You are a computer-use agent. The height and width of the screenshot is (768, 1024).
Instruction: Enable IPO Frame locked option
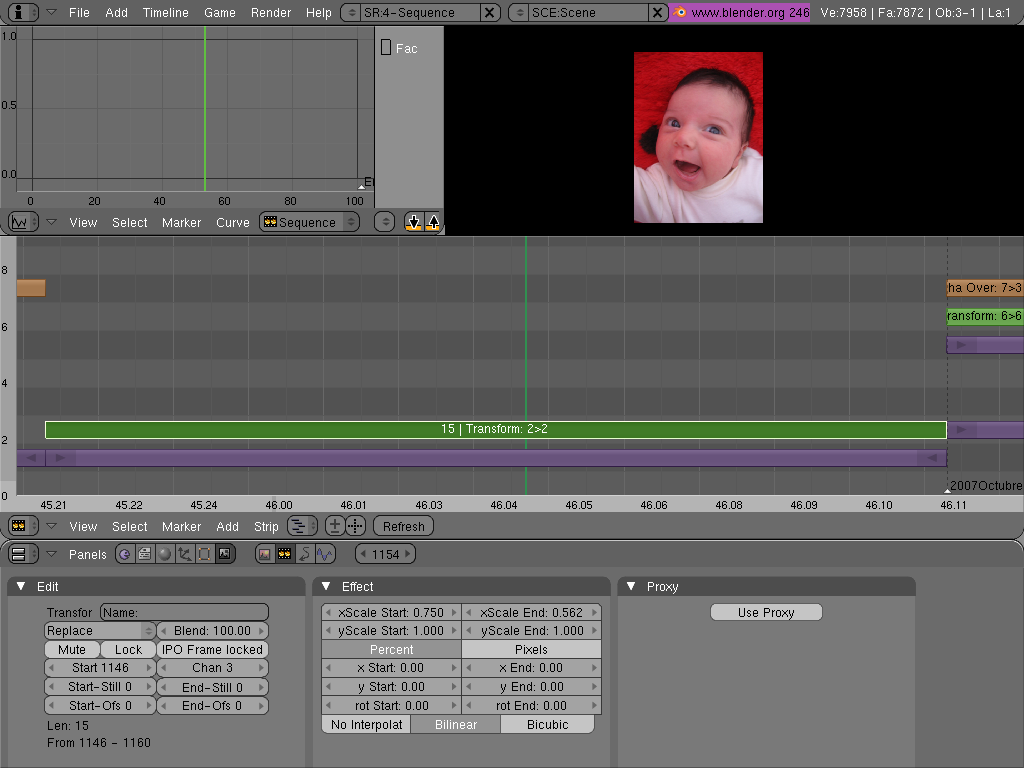pyautogui.click(x=212, y=649)
